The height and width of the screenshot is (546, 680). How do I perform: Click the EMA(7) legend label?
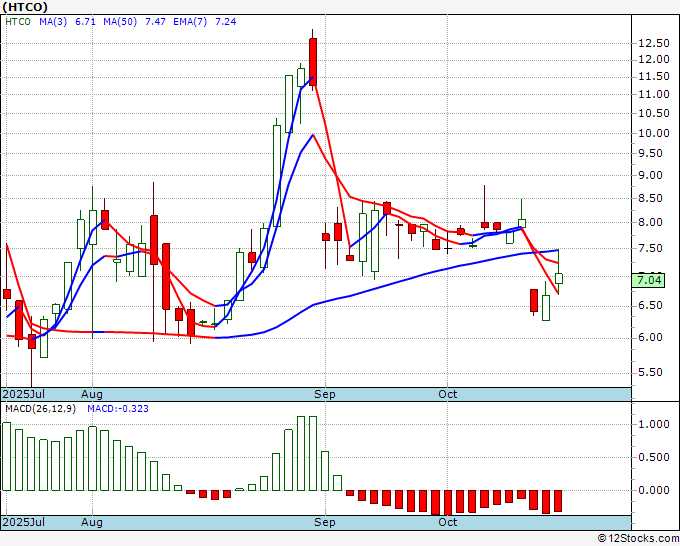coord(190,22)
